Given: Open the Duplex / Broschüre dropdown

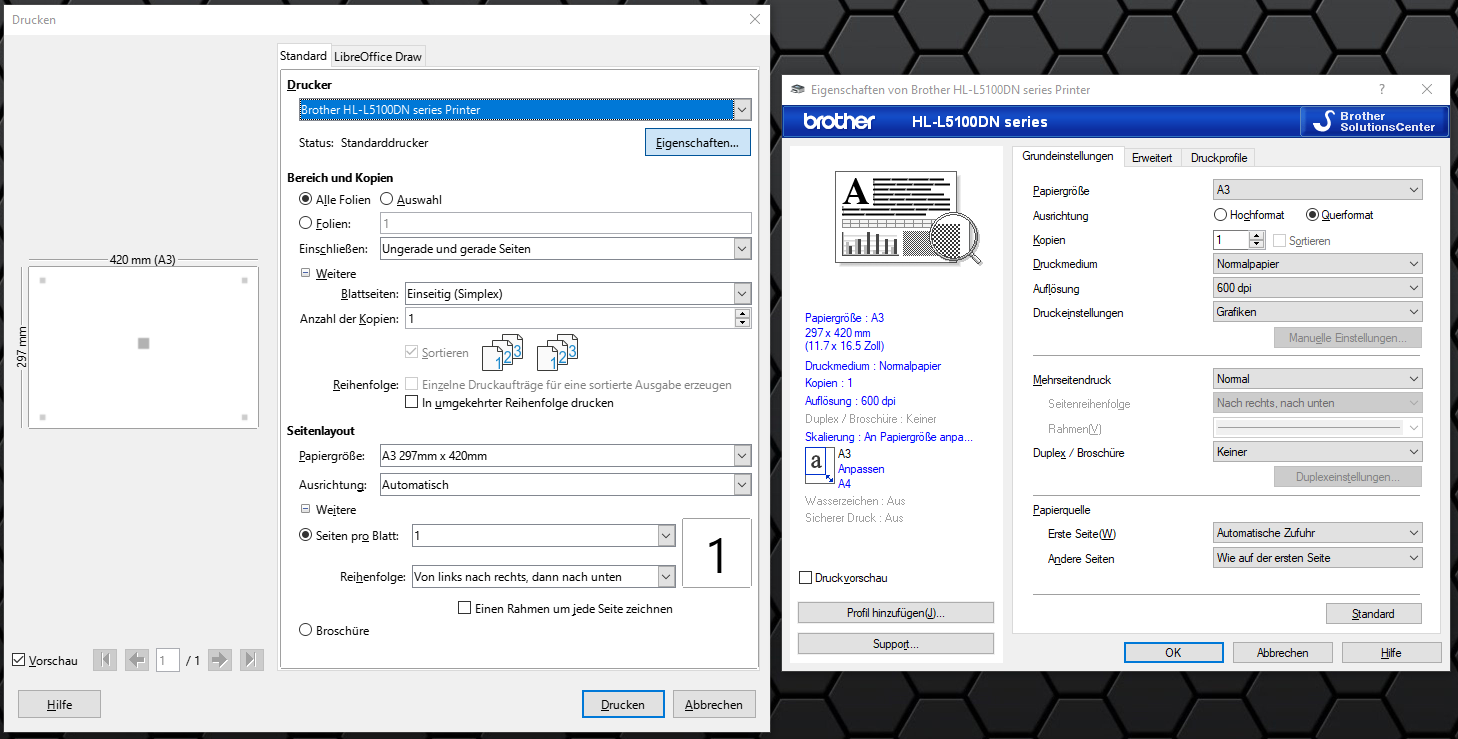Looking at the screenshot, I should click(x=1317, y=452).
